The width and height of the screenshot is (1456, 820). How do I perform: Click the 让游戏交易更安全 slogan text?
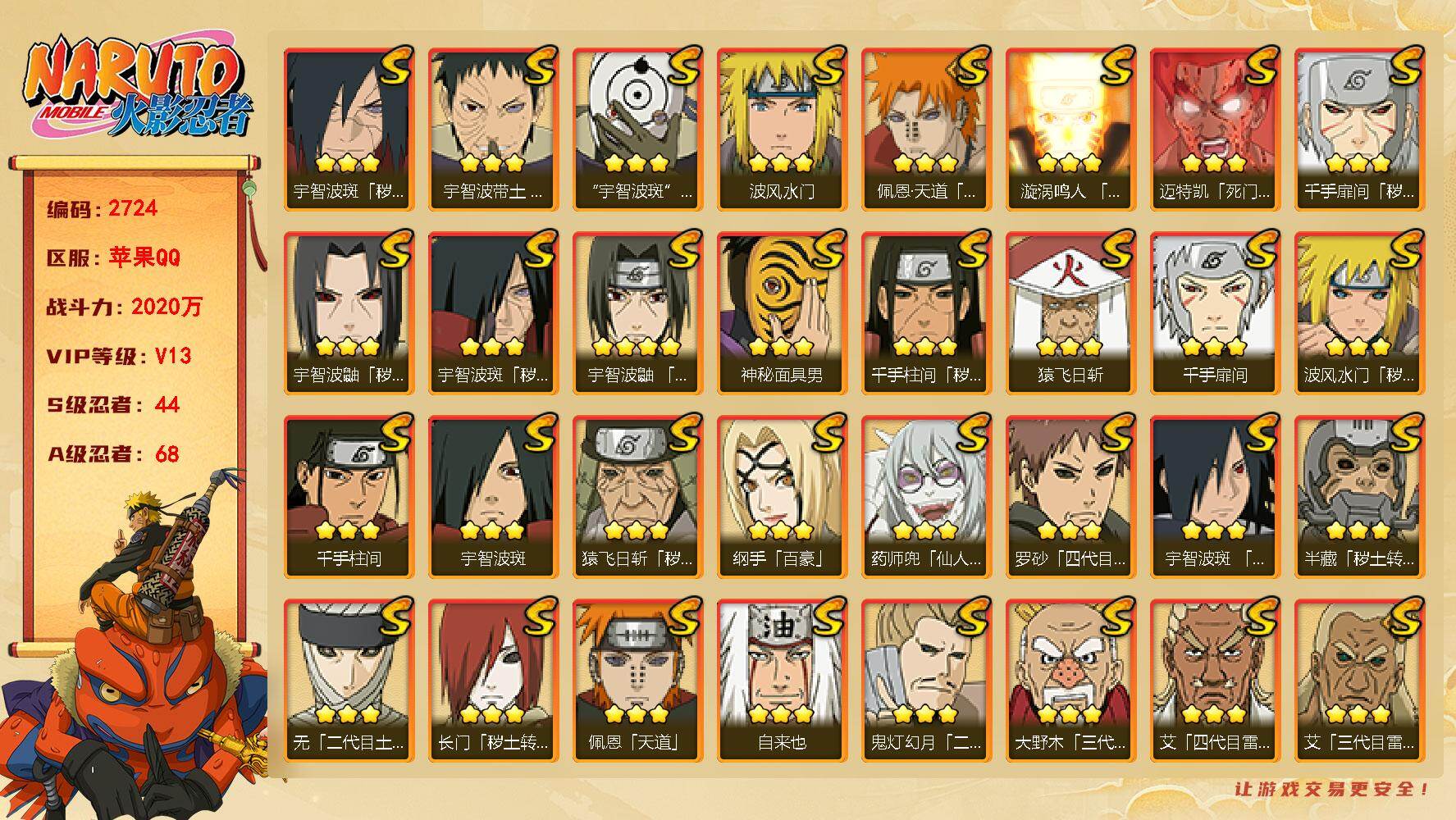[x=1331, y=790]
